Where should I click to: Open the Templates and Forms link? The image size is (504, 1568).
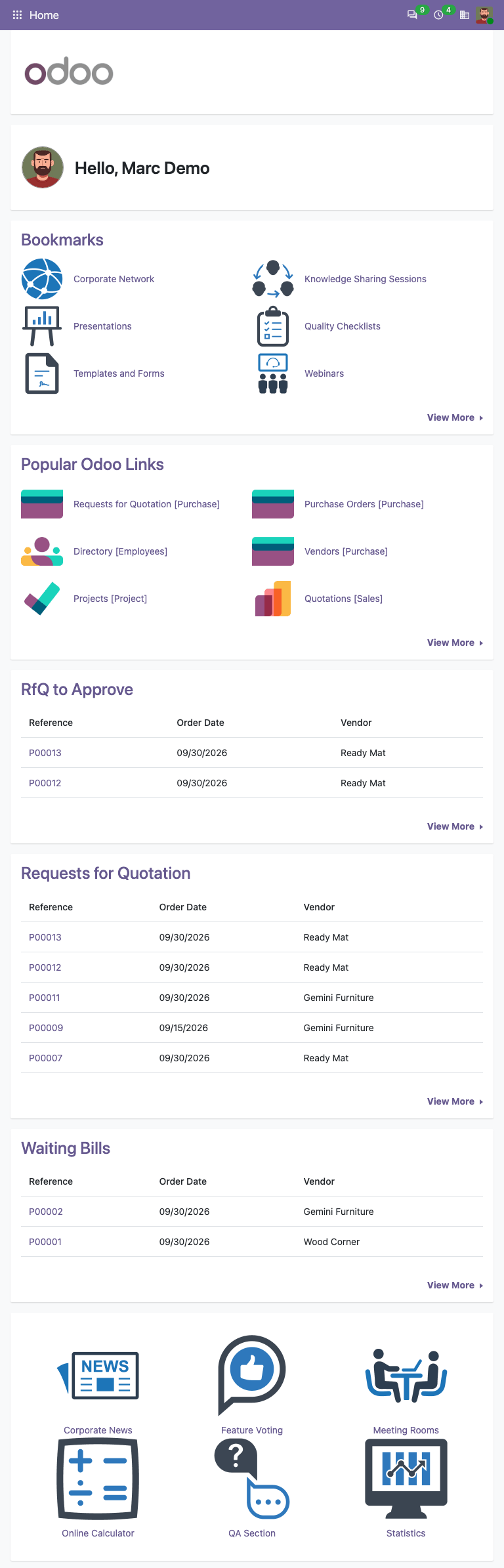119,373
